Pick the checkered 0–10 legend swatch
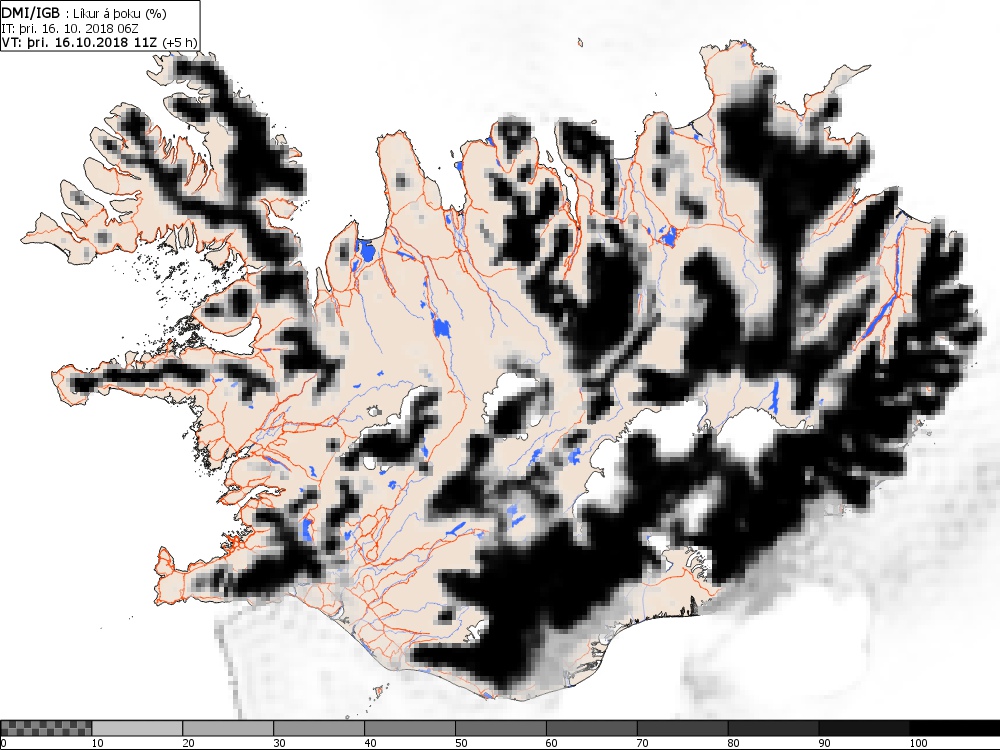1000x750 pixels. pos(47,728)
